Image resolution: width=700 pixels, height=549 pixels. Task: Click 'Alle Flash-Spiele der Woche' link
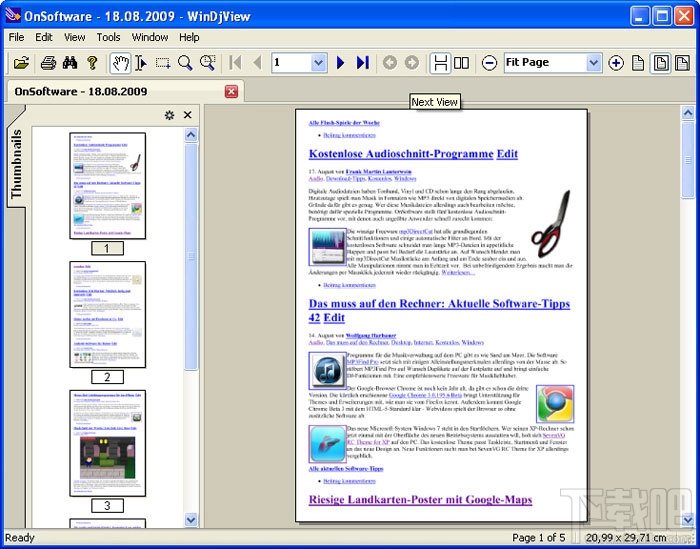(x=344, y=122)
